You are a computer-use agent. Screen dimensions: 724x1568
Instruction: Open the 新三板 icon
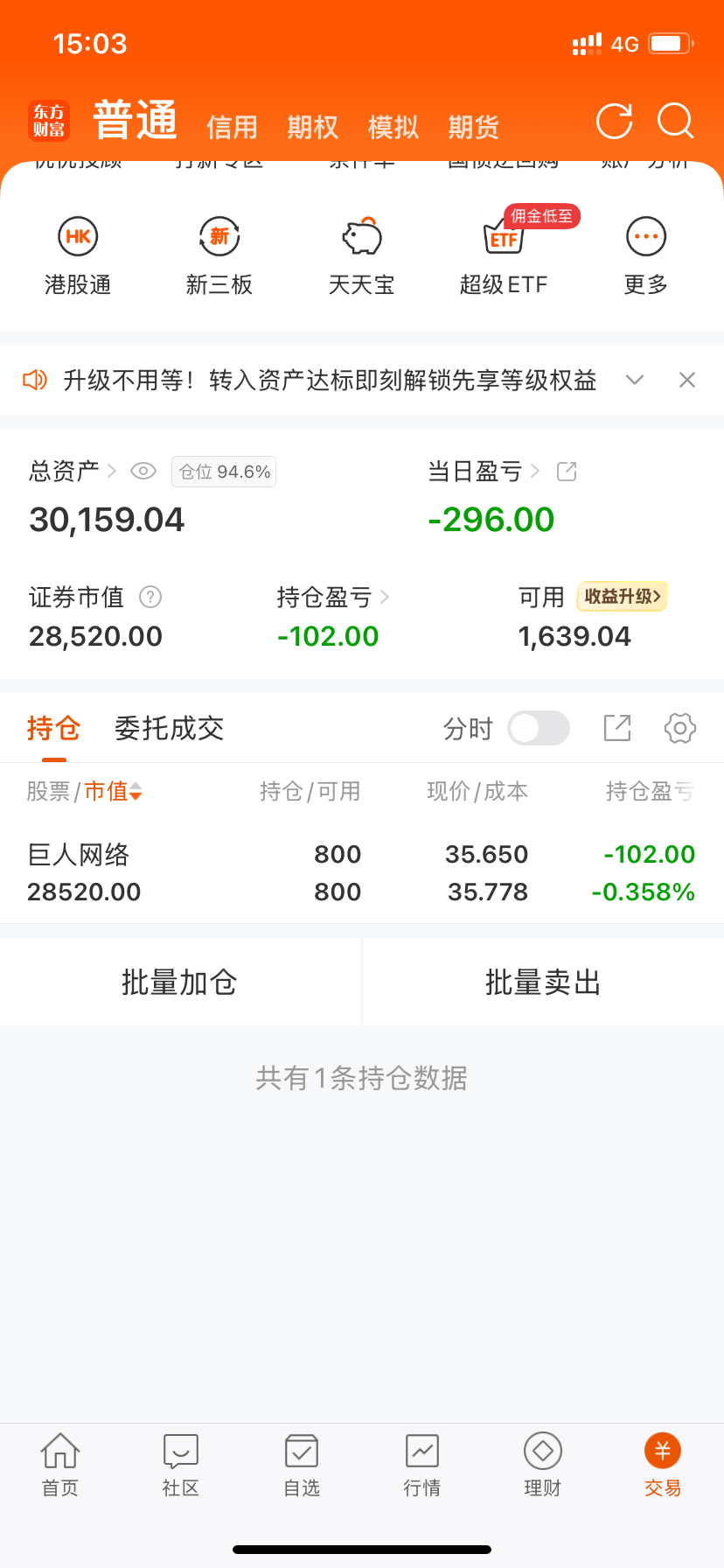219,237
